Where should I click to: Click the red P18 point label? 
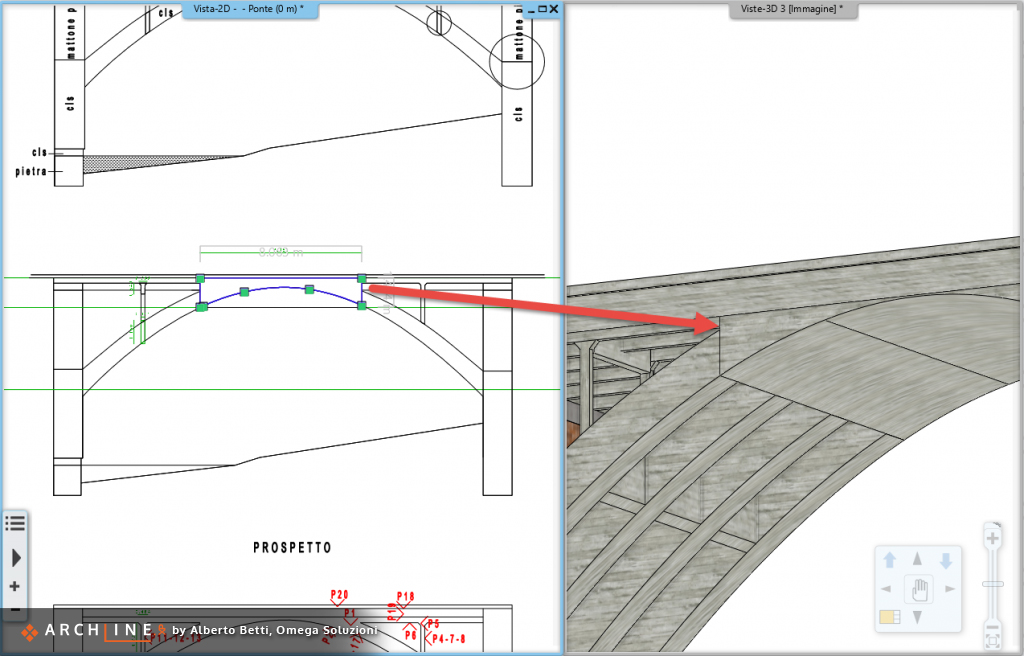(406, 597)
